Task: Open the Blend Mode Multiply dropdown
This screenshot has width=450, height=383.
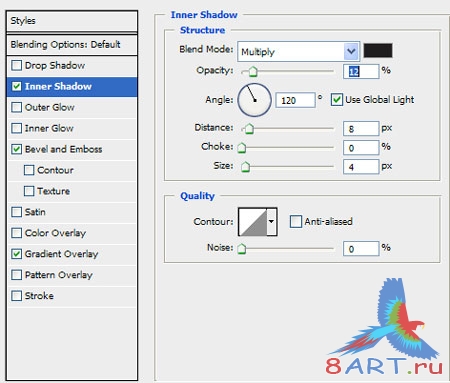Action: click(299, 51)
